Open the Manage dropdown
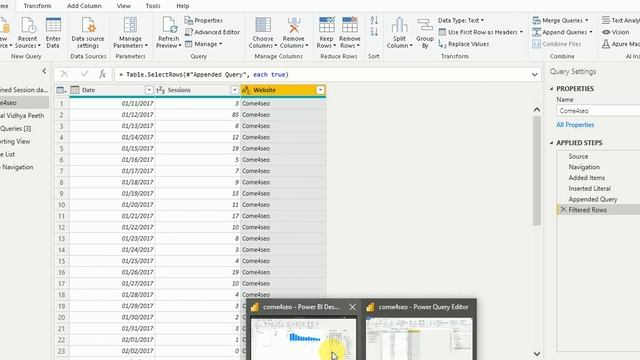The width and height of the screenshot is (640, 360). (x=203, y=44)
